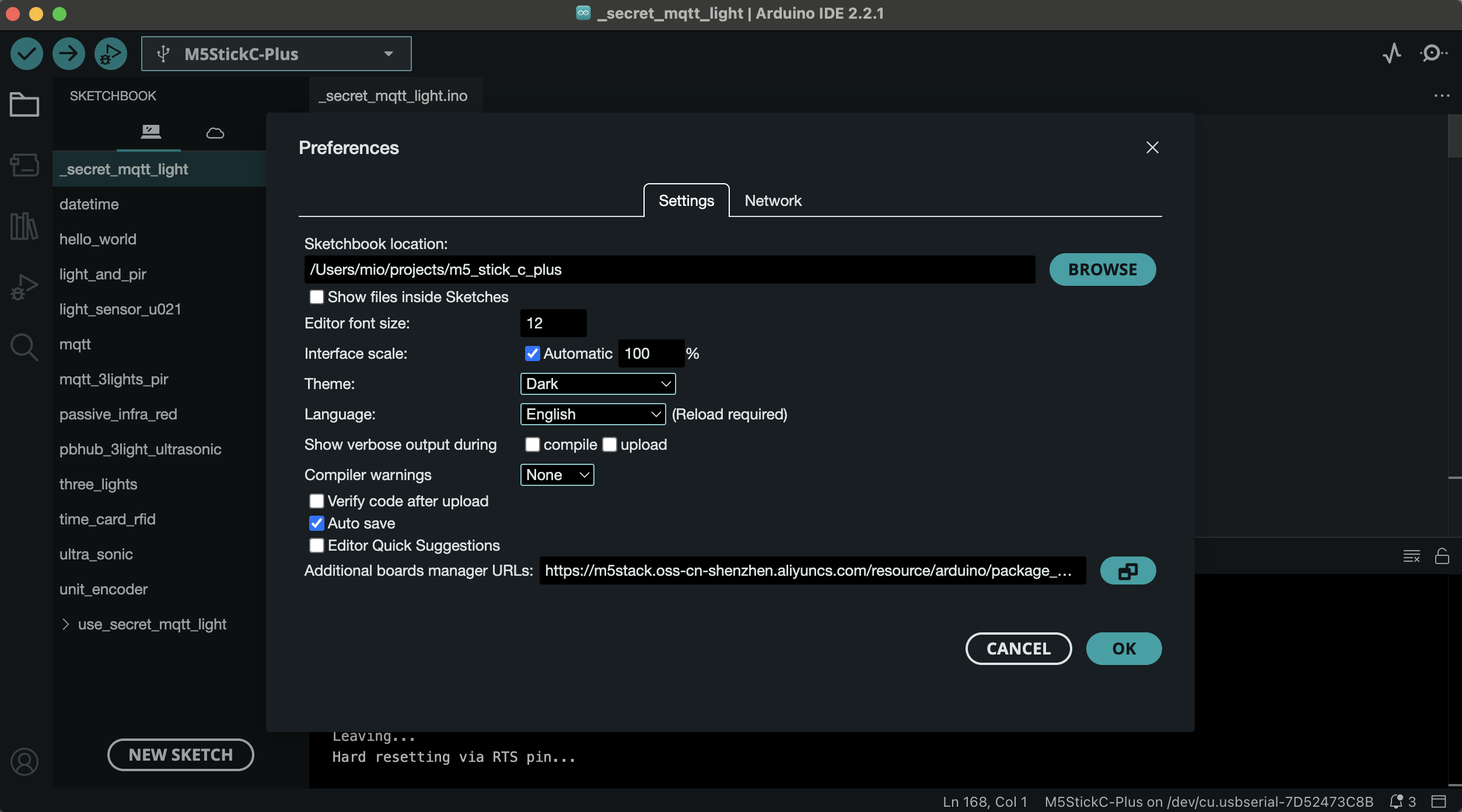Enable Verify code after upload
The image size is (1462, 812).
317,501
